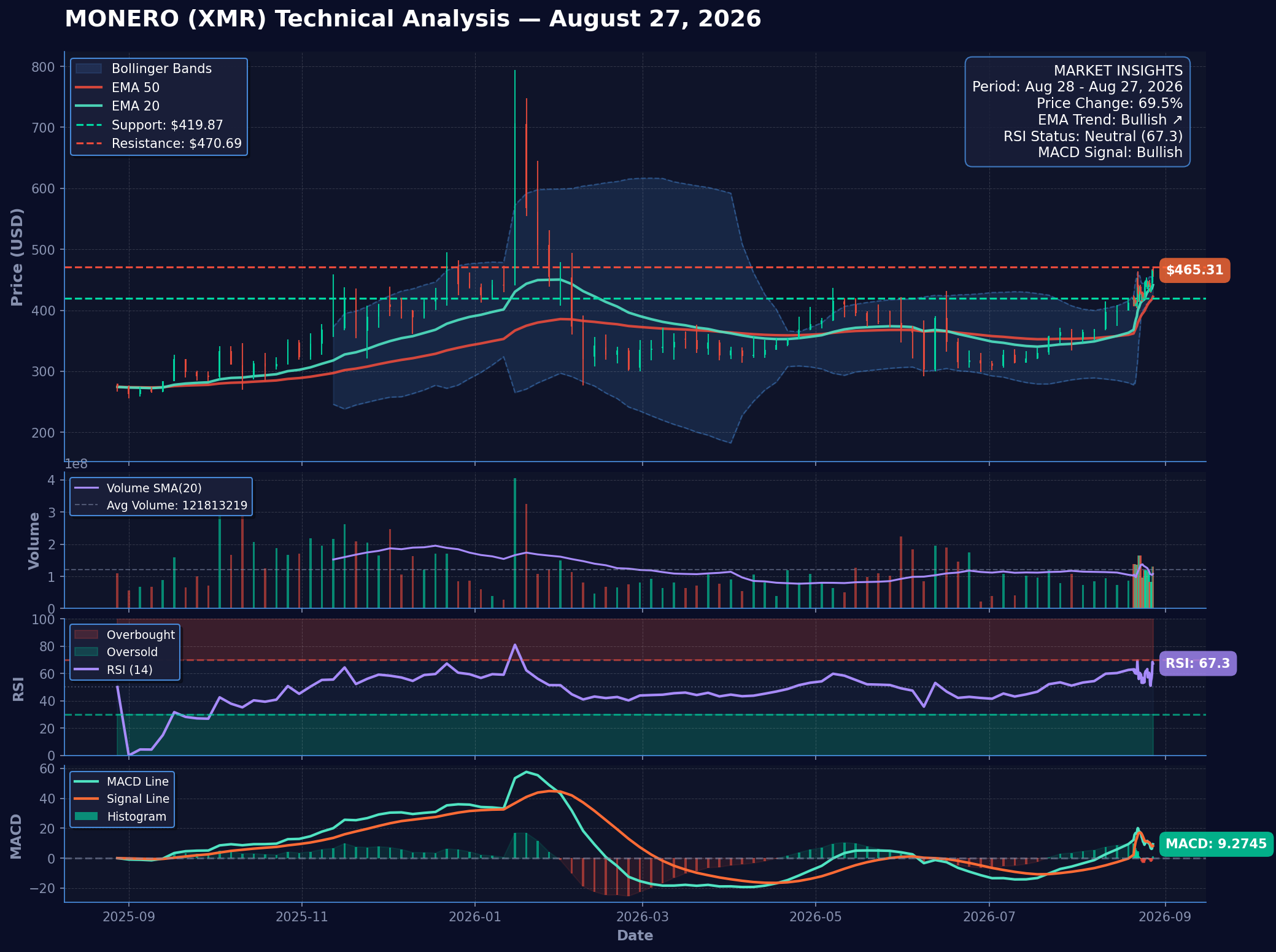Click the 500 price axis tick label
1276x952 pixels.
(x=44, y=250)
